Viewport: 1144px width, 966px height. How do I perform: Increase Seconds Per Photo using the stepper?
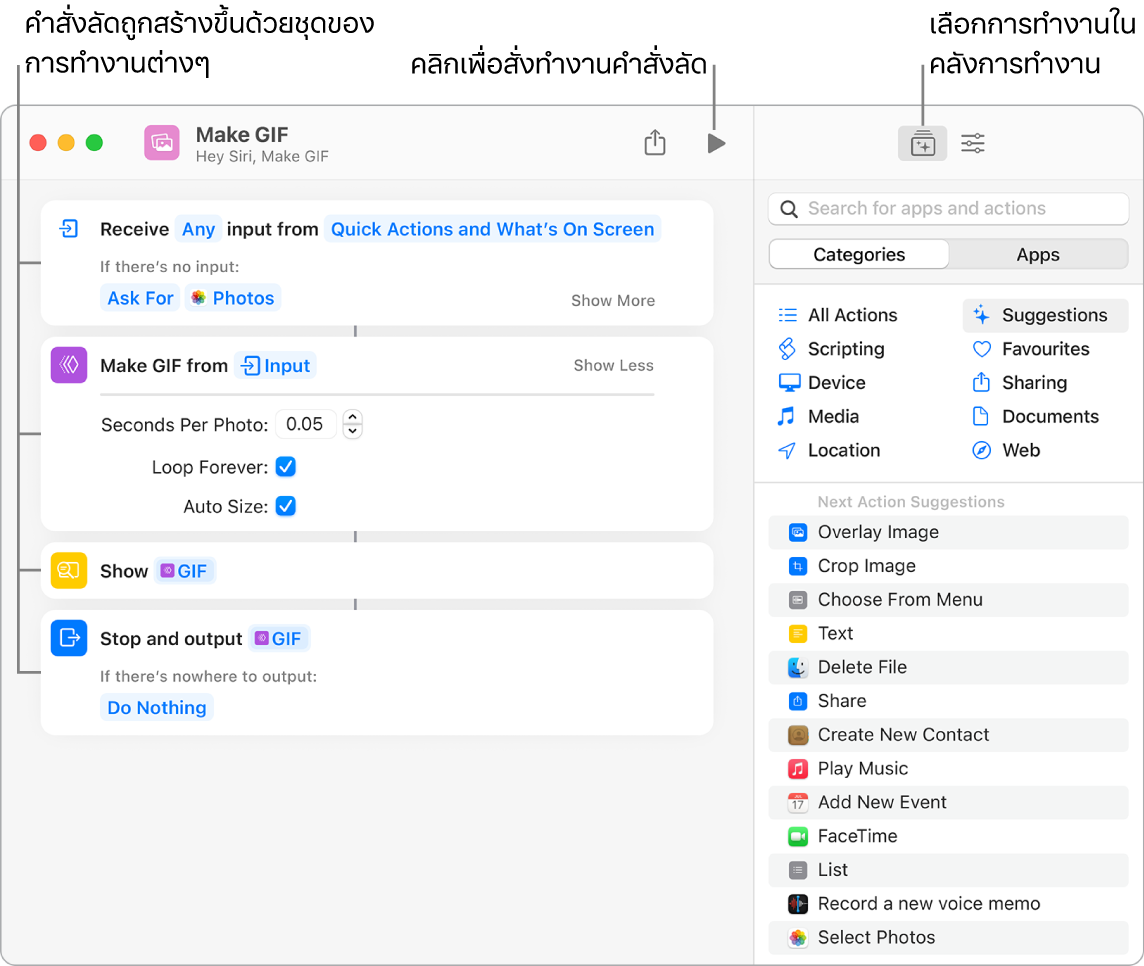click(352, 418)
